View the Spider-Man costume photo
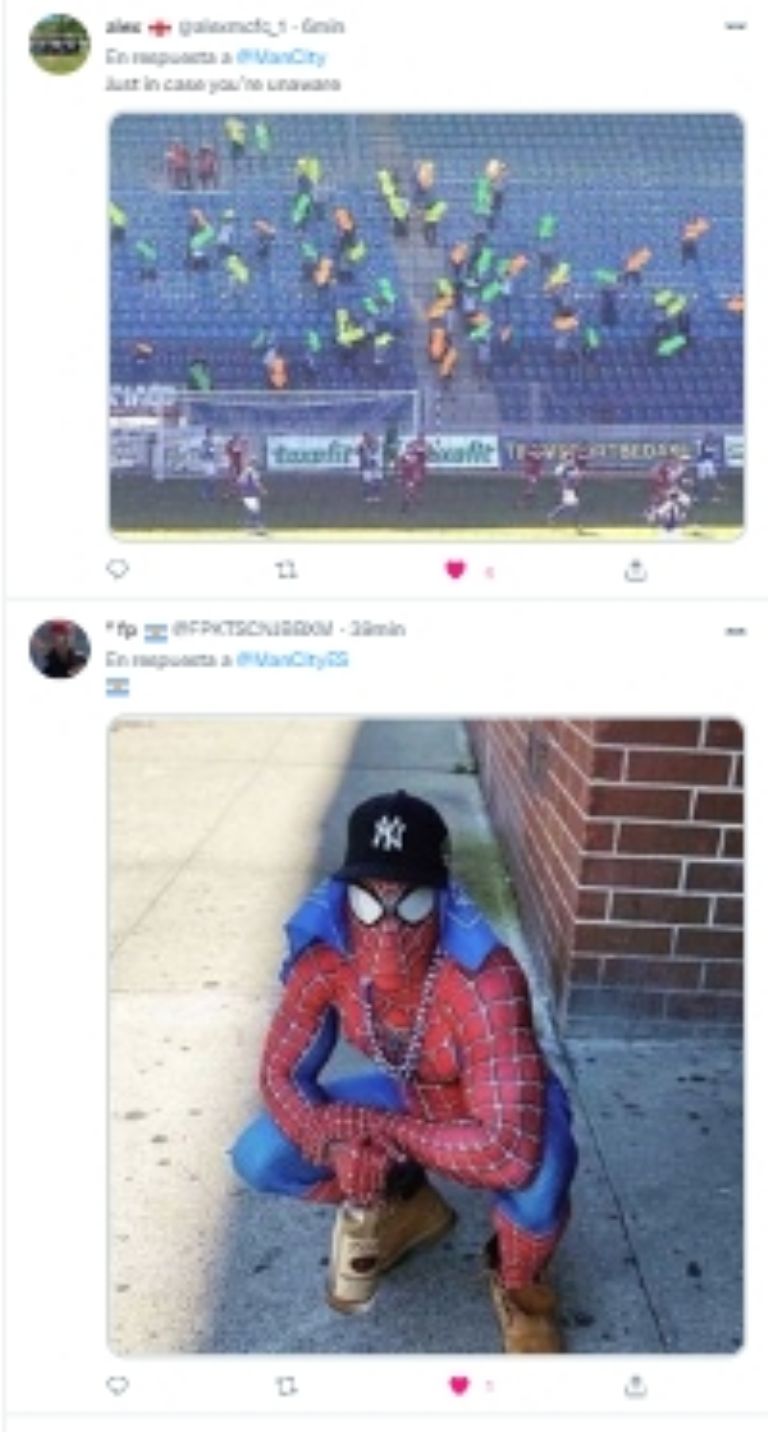Screen dimensions: 768x1432 426,1036
